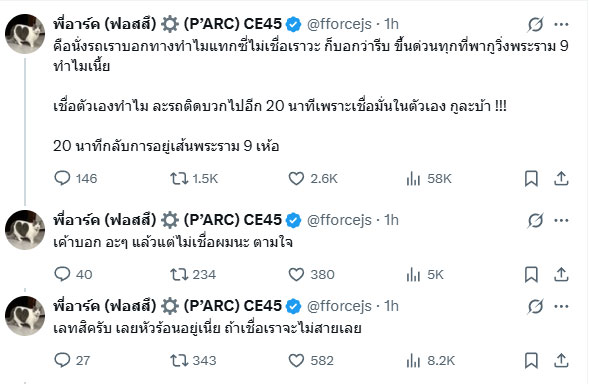
Task: Share the third tweet
Action: [x=561, y=361]
